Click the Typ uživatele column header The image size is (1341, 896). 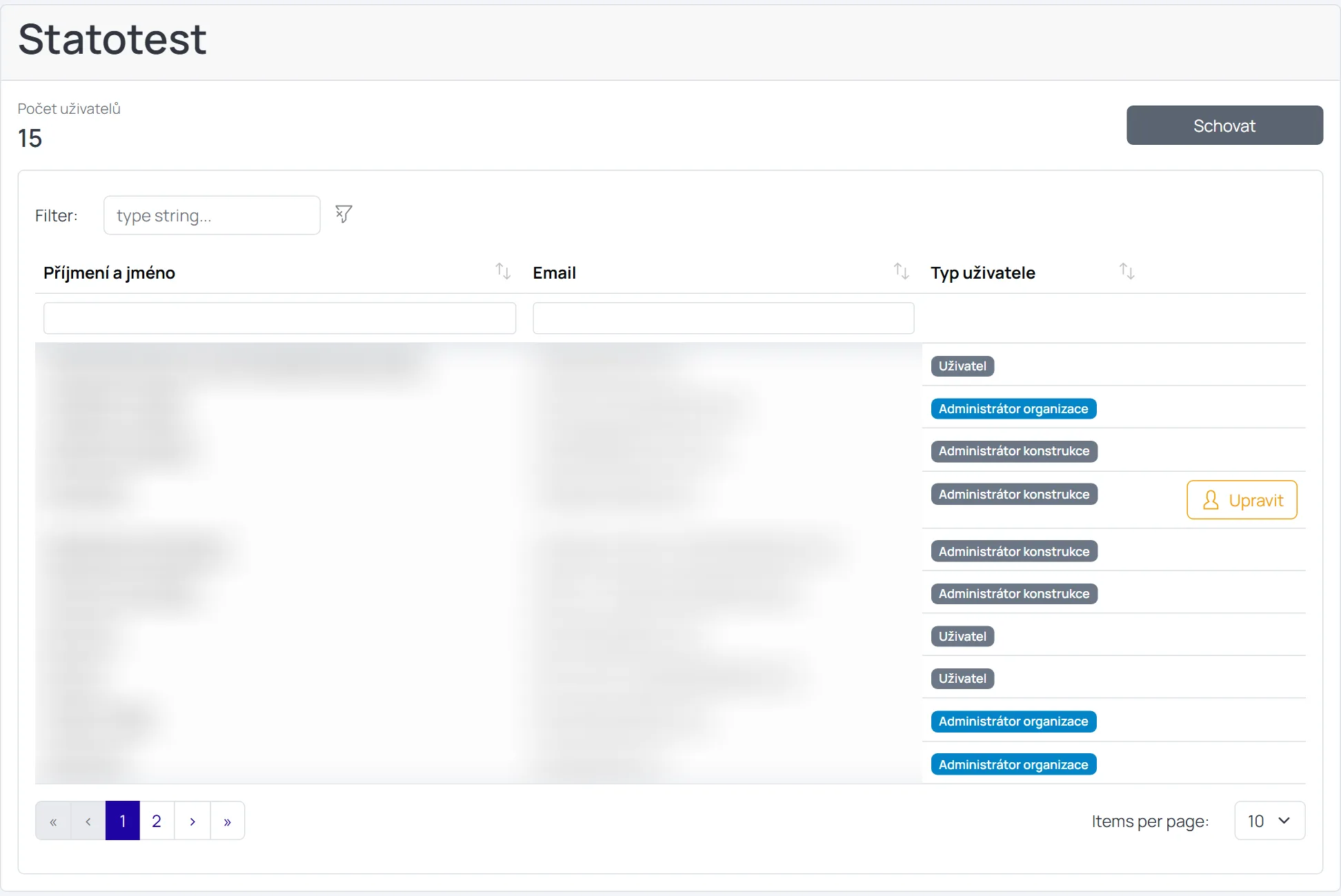coord(982,272)
